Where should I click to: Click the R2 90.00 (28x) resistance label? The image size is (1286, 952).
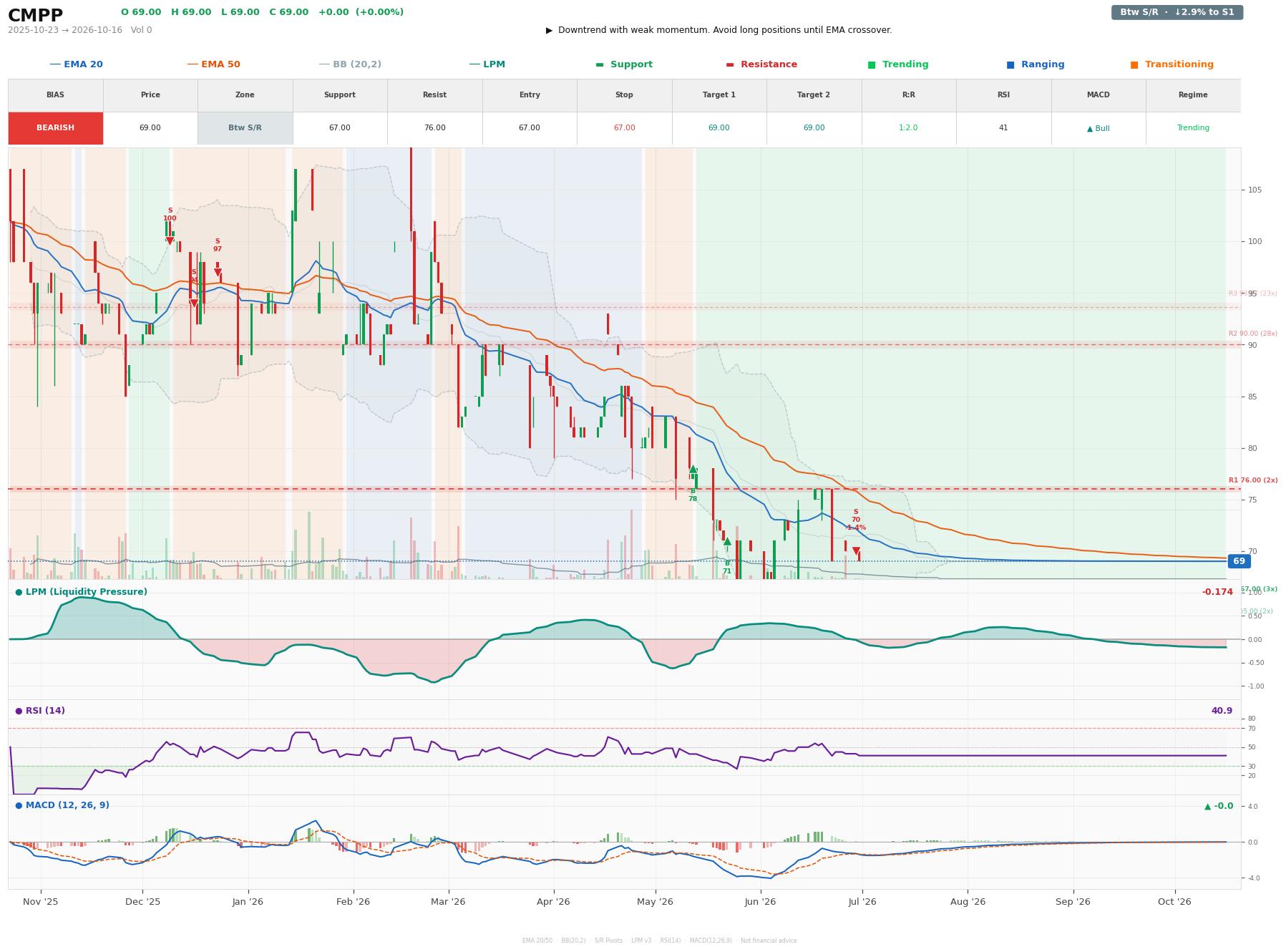pos(1252,334)
